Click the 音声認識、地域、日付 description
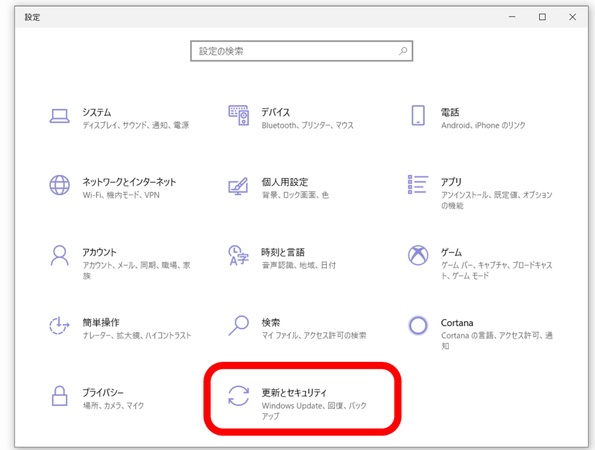The width and height of the screenshot is (595, 450). point(299,265)
